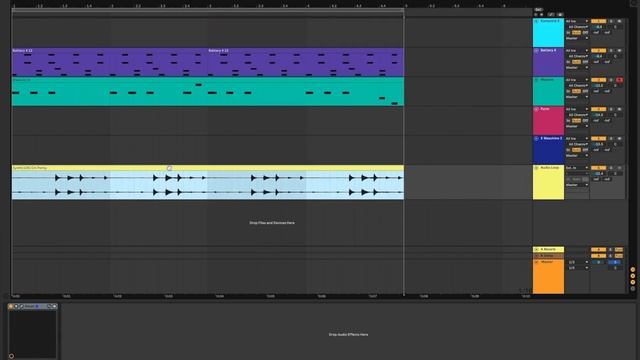Jump to the previous locator arrow

pos(536,15)
